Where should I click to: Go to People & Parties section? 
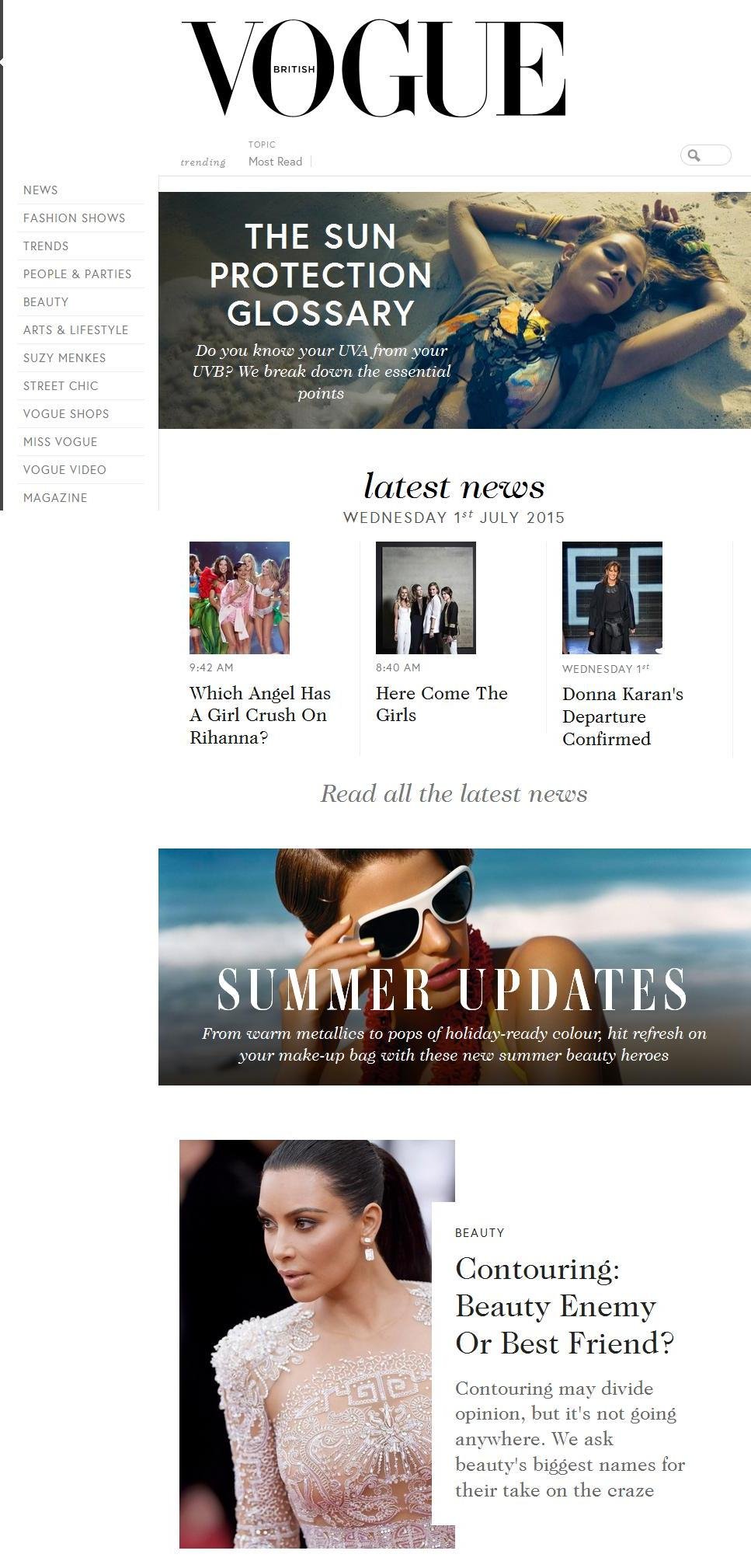(x=78, y=274)
